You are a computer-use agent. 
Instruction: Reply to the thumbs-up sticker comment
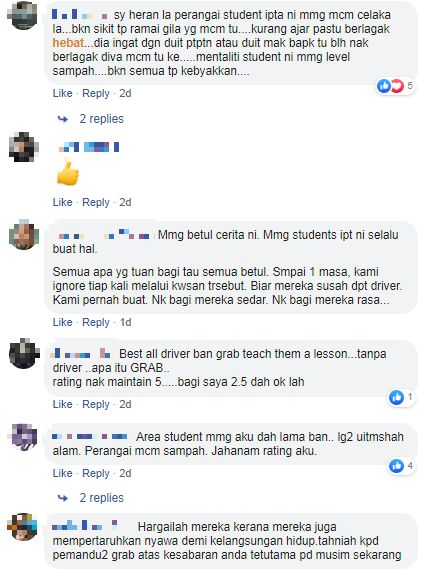click(96, 202)
